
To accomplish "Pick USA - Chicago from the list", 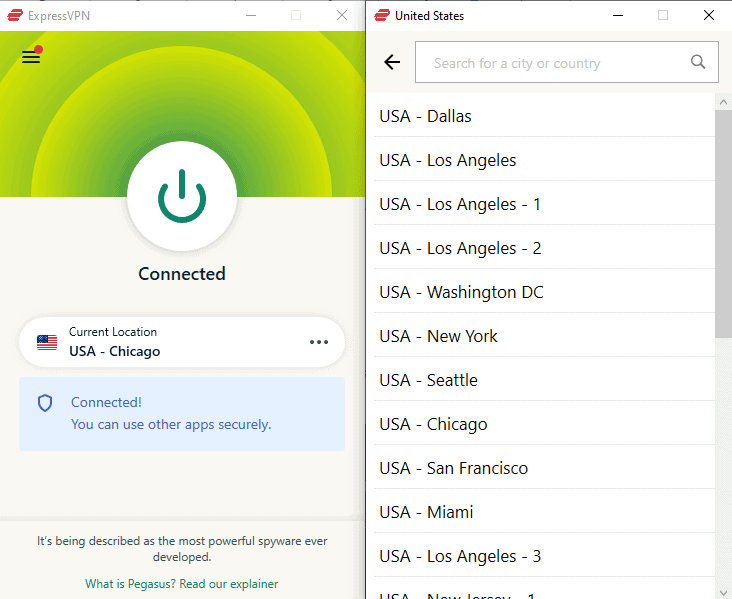I will point(544,423).
